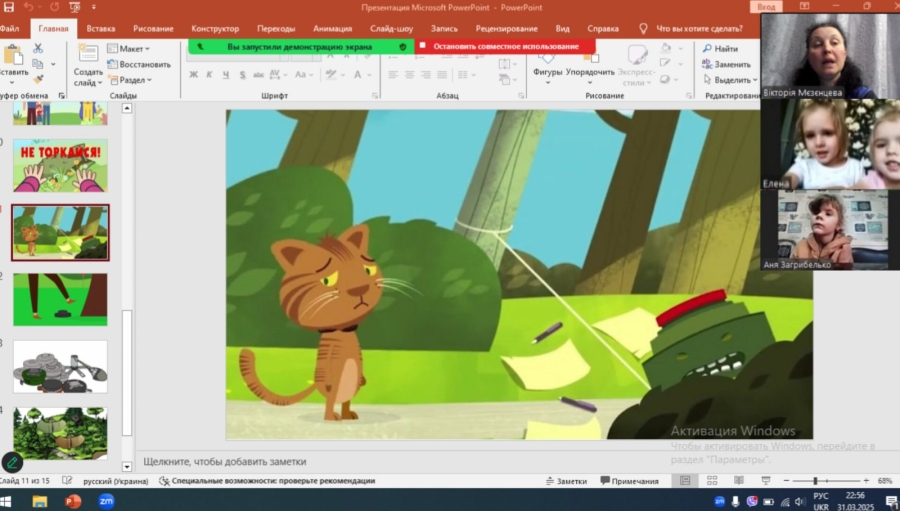Click the Replace (Заменить) button
This screenshot has width=900, height=511.
(726, 64)
